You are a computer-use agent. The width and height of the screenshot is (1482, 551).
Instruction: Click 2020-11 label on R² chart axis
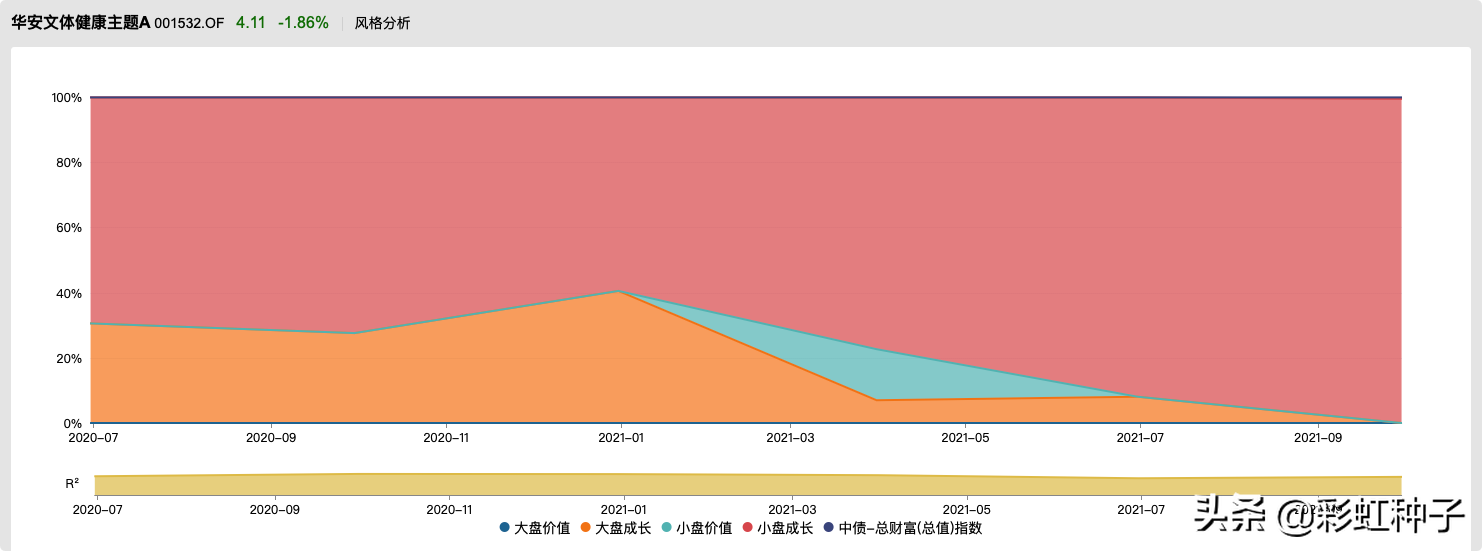[451, 509]
